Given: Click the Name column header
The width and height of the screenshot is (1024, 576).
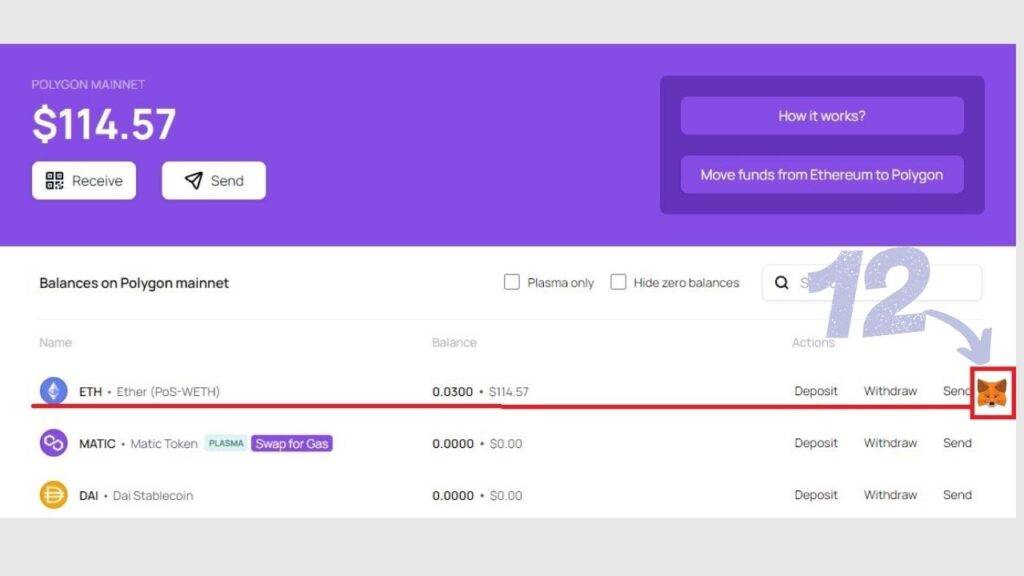Looking at the screenshot, I should [x=56, y=342].
